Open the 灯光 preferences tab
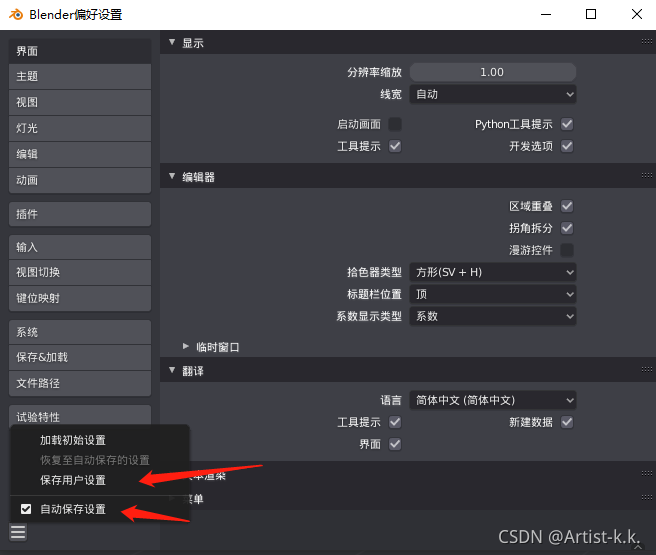The width and height of the screenshot is (656, 555). tap(80, 128)
